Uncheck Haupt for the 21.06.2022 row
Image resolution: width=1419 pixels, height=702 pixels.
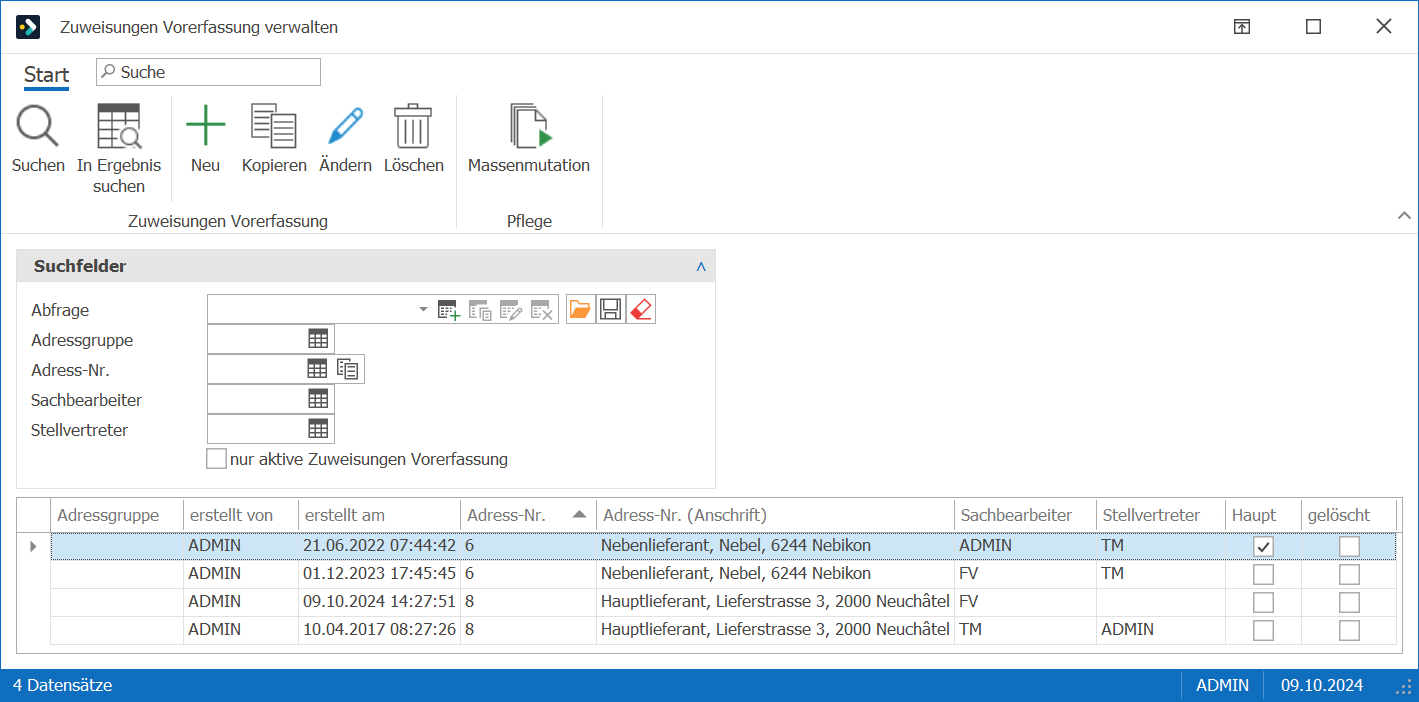[1264, 546]
